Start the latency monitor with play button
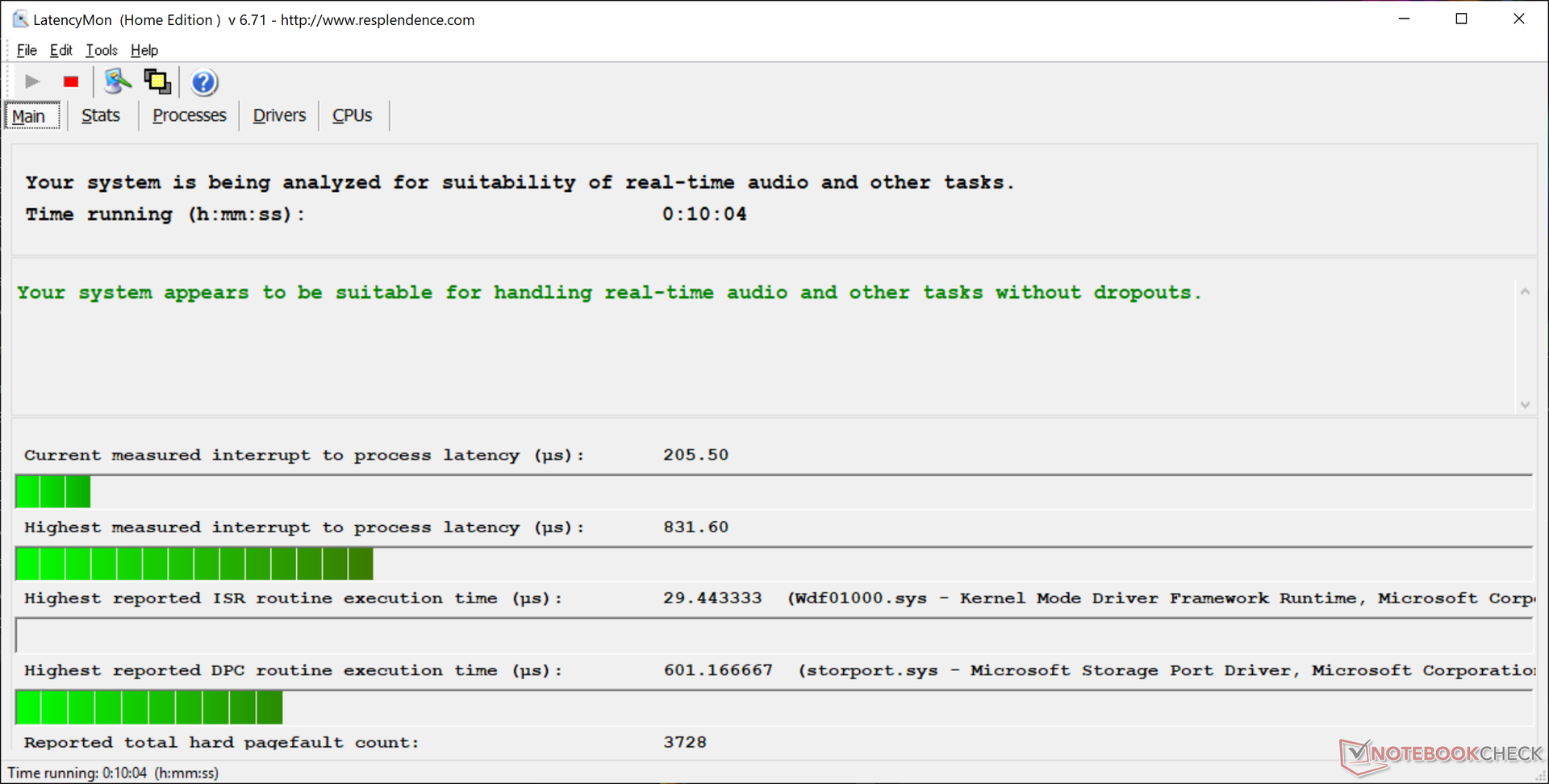Screen dimensions: 1549x784 pyautogui.click(x=32, y=81)
